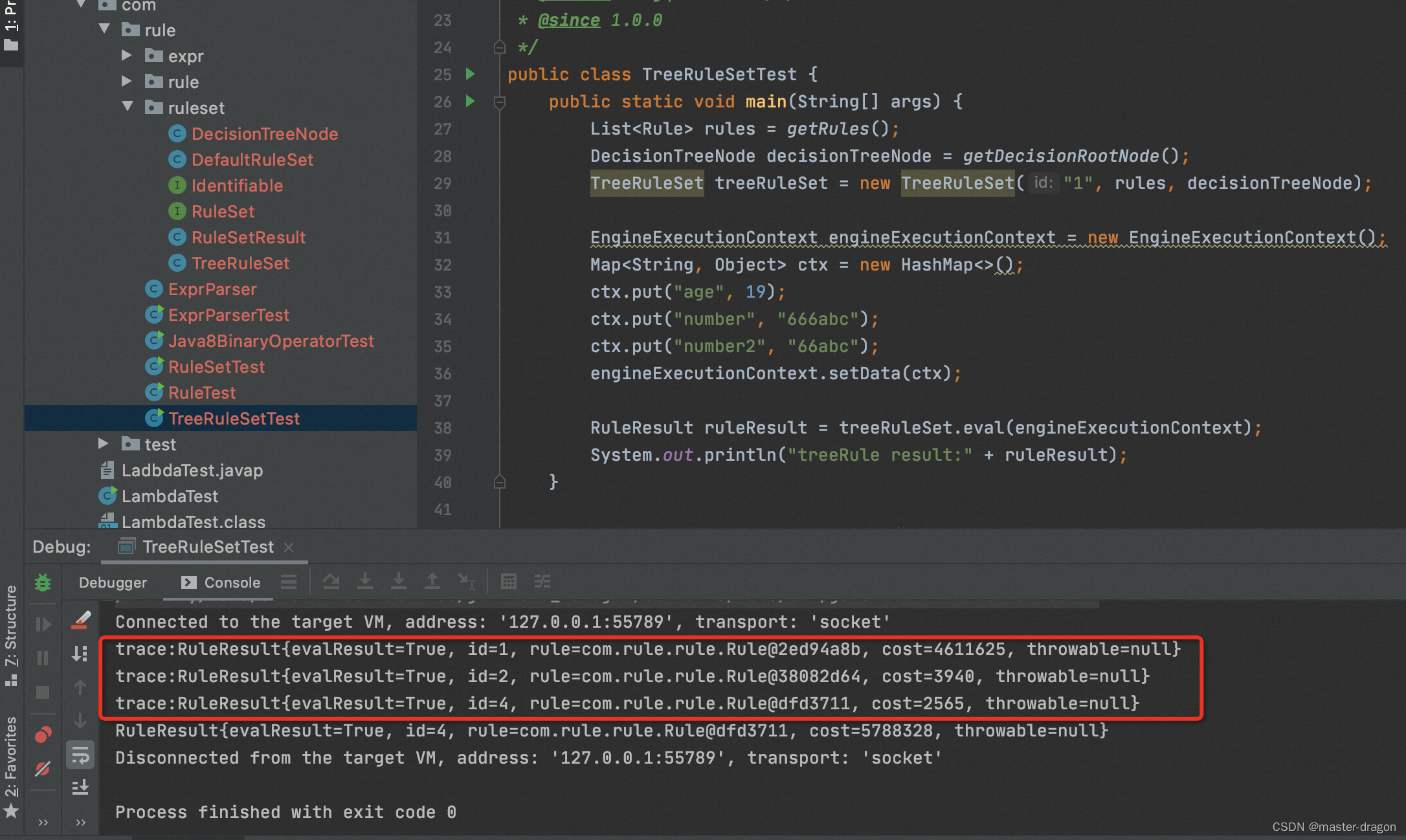The image size is (1406, 840).
Task: Open RuleSetResult class
Action: [248, 238]
